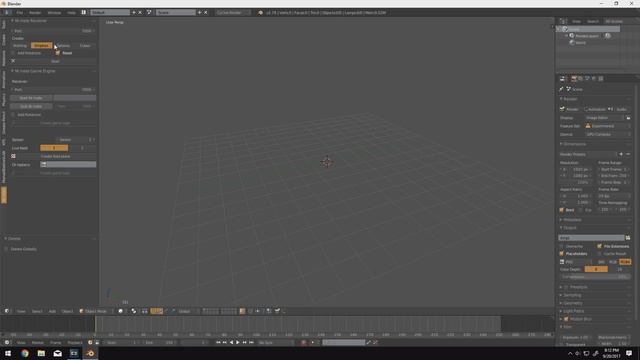
Task: Toggle the record auto-keyframe button
Action: pos(303,342)
